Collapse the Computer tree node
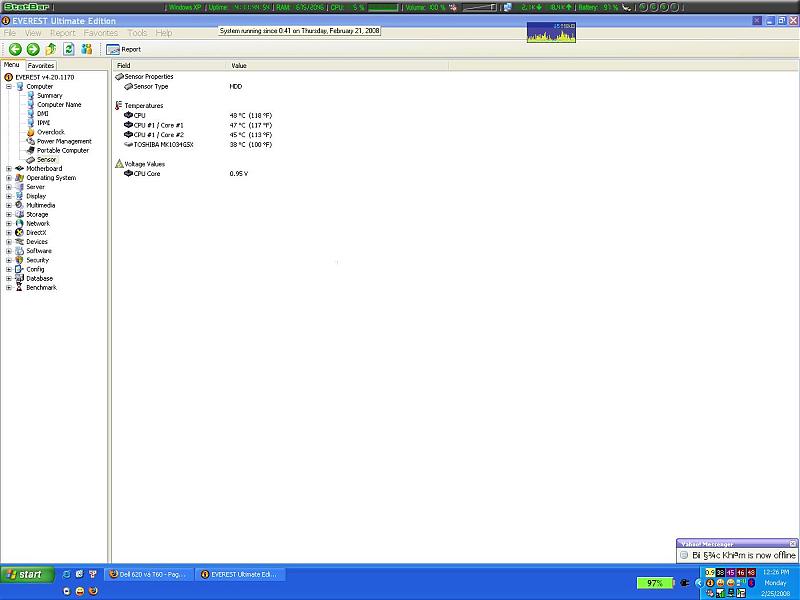This screenshot has width=800, height=600. coord(9,86)
